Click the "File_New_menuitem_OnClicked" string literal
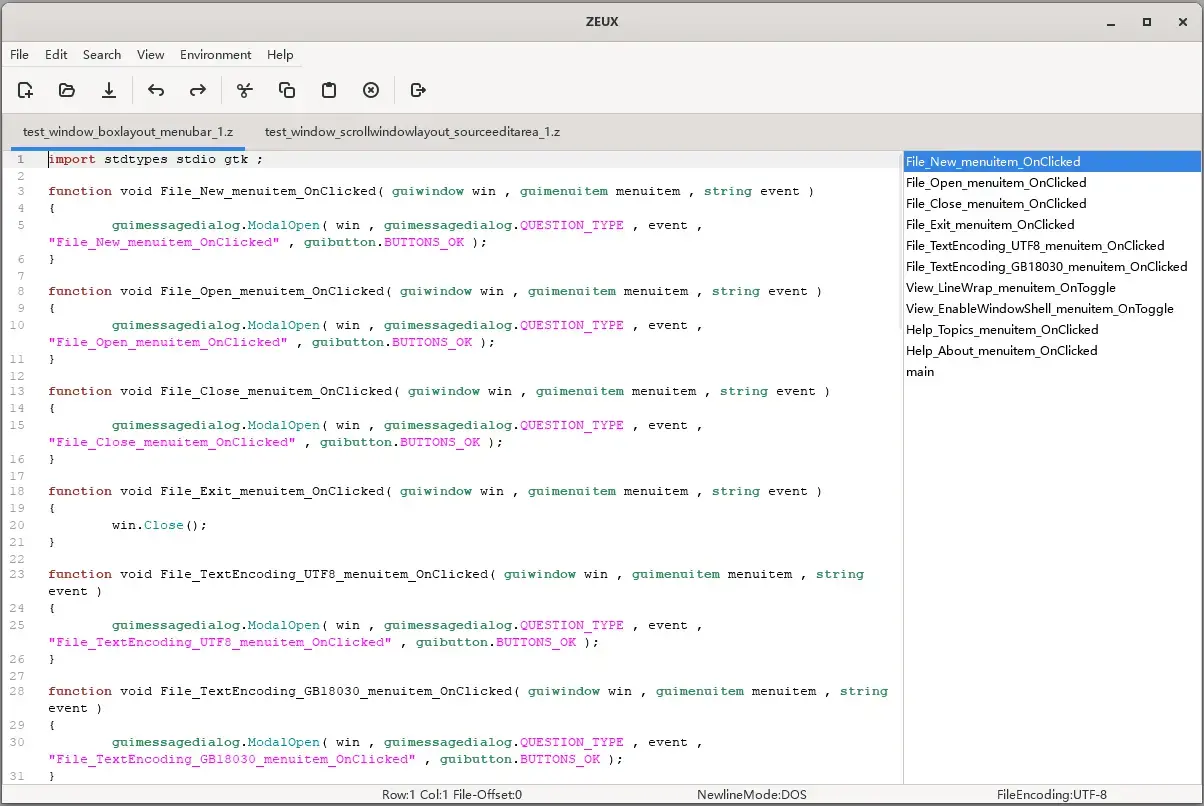 [x=164, y=242]
